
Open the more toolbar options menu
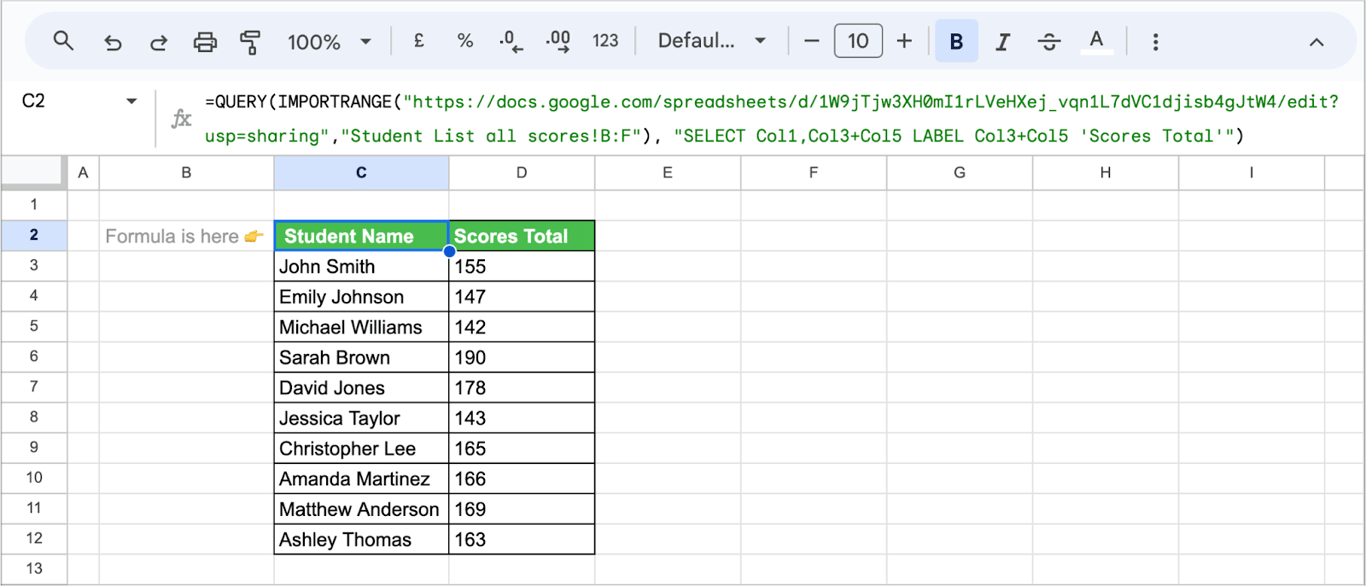(x=1155, y=41)
